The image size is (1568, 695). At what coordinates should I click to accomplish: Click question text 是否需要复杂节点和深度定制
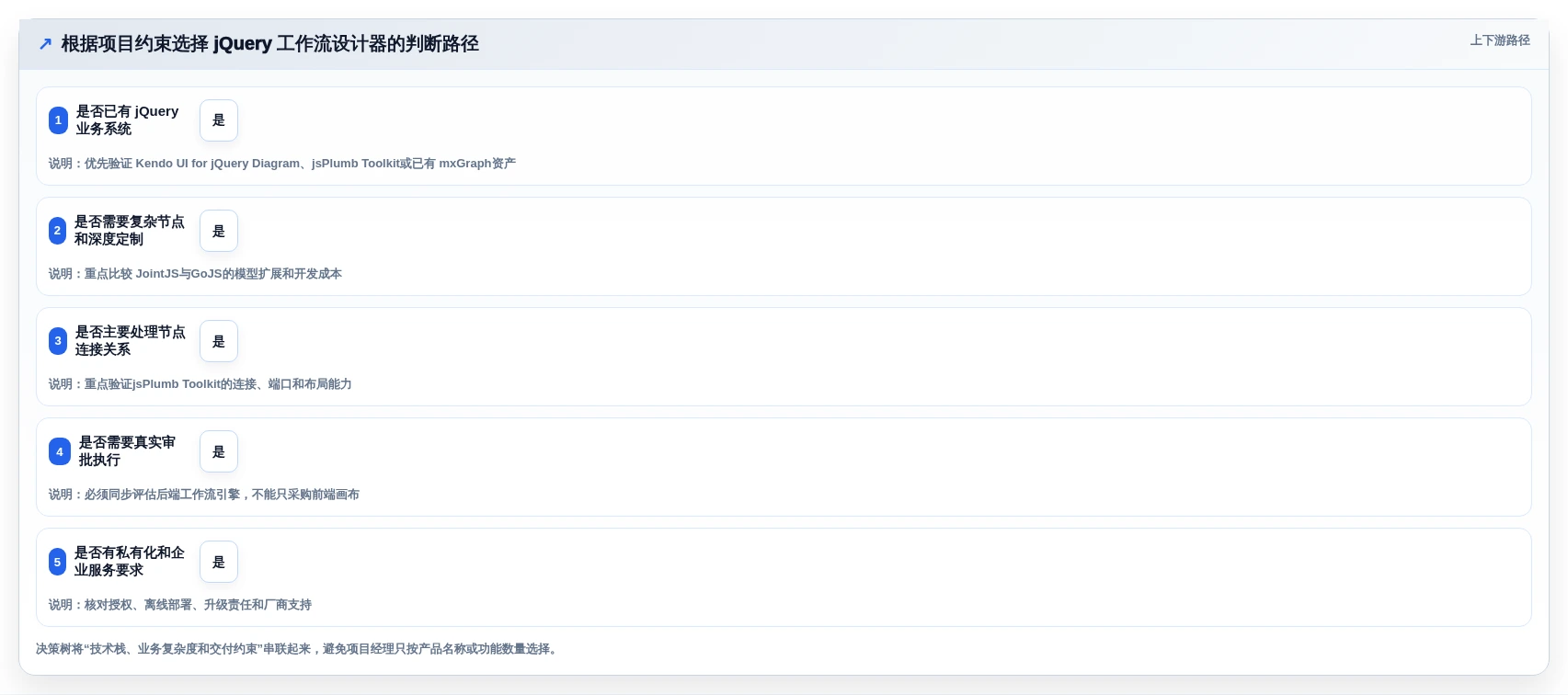(x=130, y=231)
